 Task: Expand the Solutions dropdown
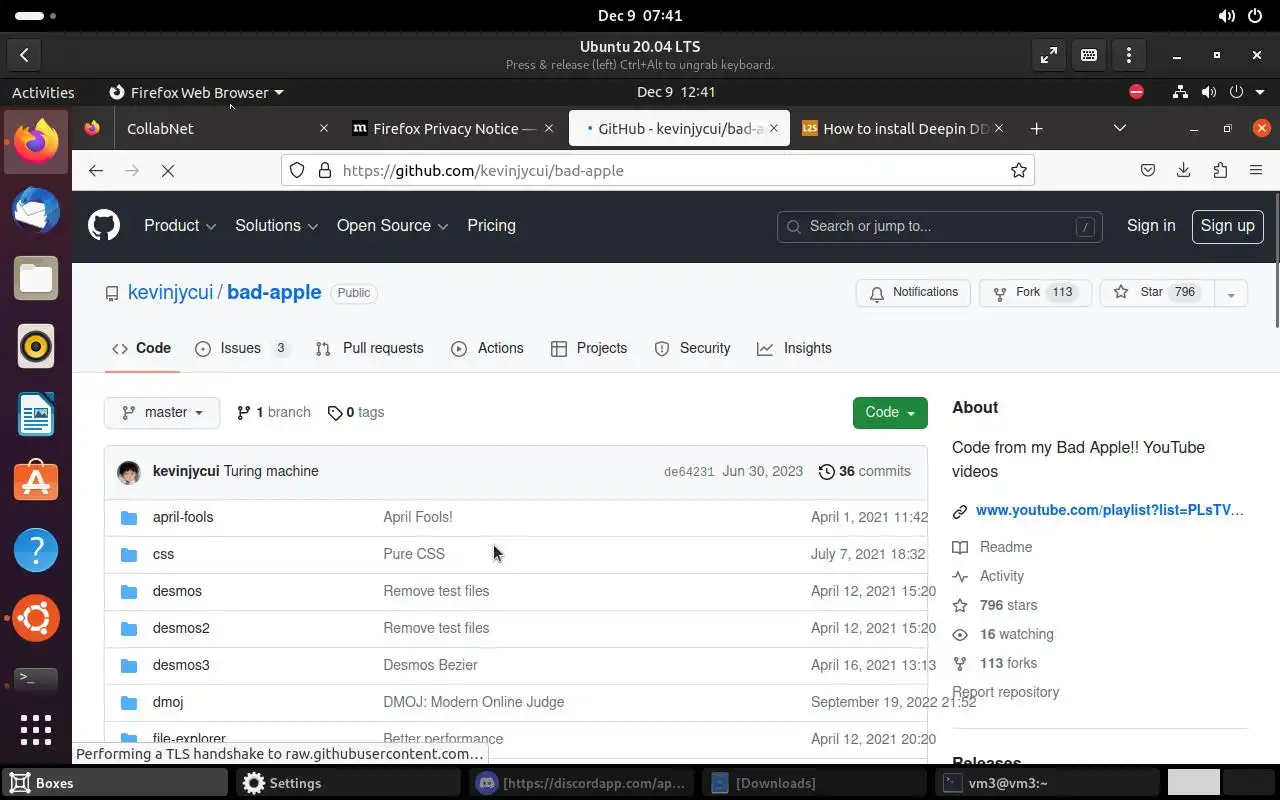276,226
